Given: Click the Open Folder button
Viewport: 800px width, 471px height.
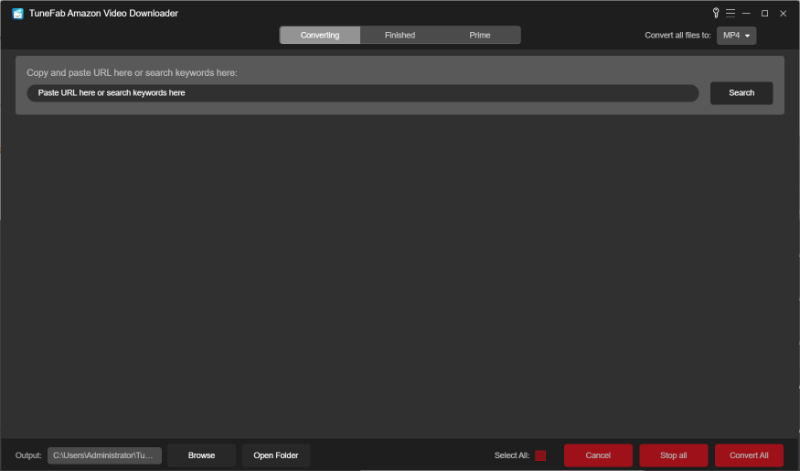Looking at the screenshot, I should tap(276, 455).
